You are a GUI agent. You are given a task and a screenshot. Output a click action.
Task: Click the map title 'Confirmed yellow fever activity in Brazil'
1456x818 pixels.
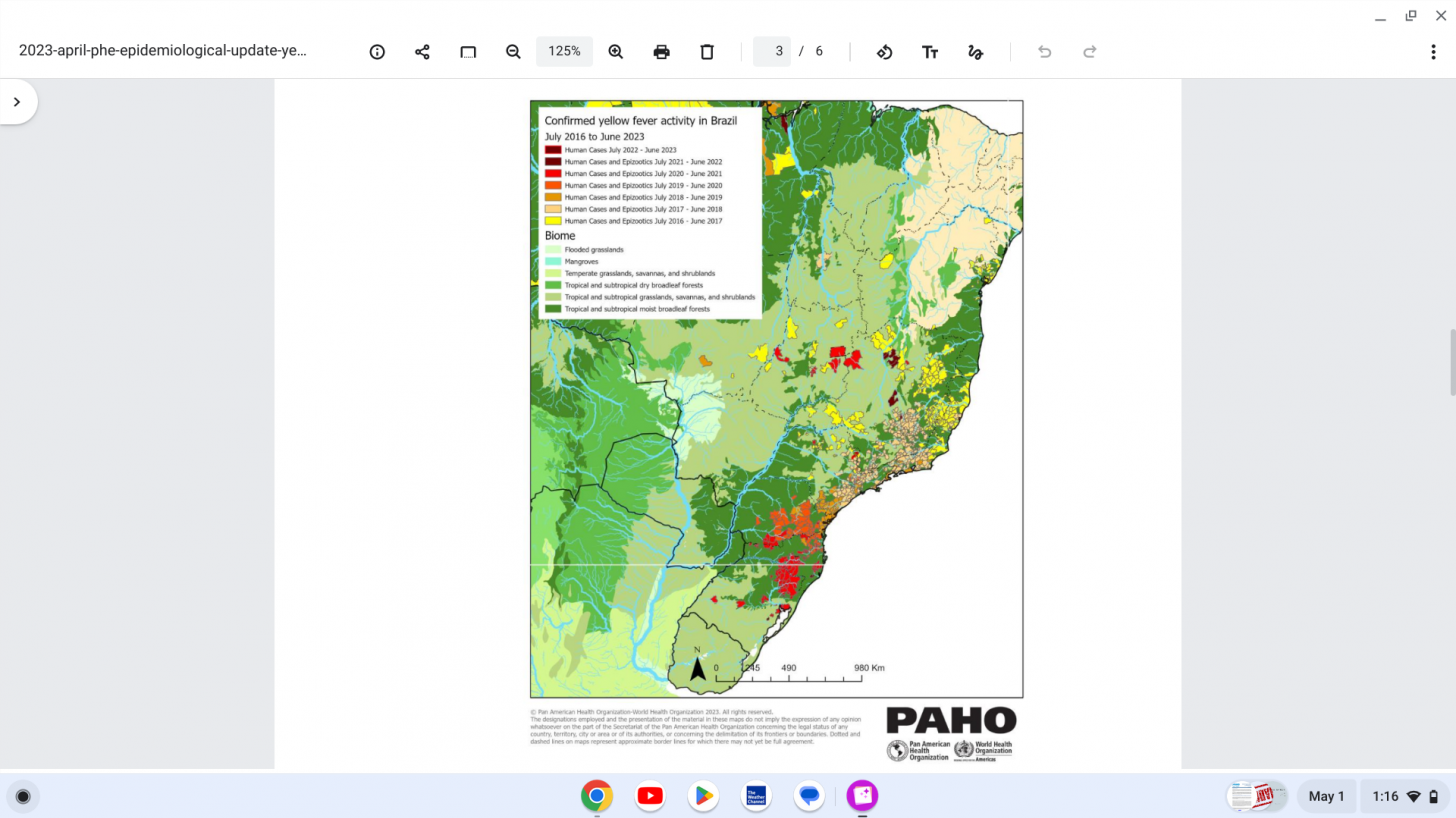pyautogui.click(x=641, y=120)
